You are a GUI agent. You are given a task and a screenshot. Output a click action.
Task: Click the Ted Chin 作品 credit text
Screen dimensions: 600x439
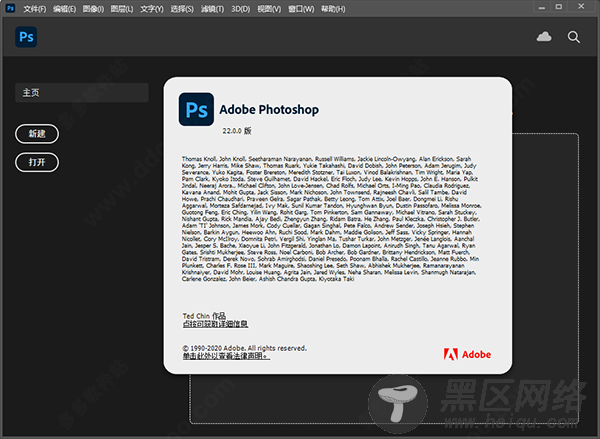[204, 316]
